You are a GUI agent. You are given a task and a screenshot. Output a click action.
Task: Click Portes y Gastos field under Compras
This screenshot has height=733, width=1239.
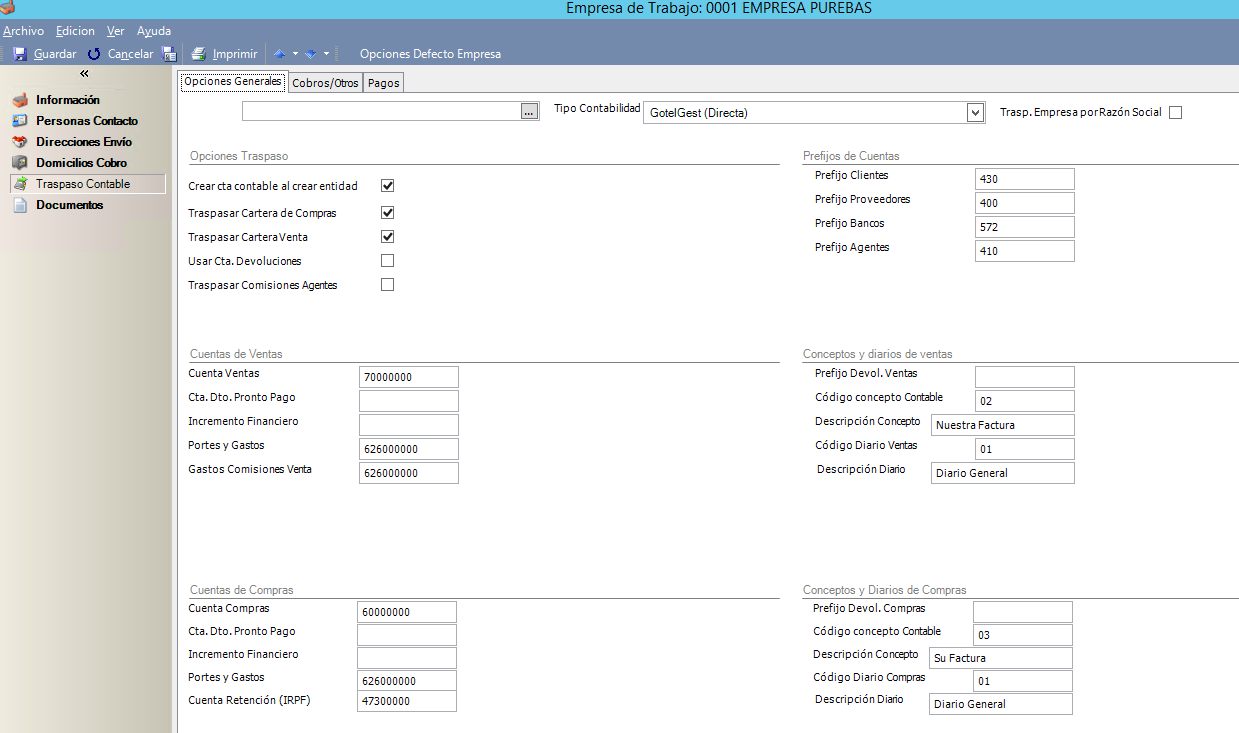(406, 681)
